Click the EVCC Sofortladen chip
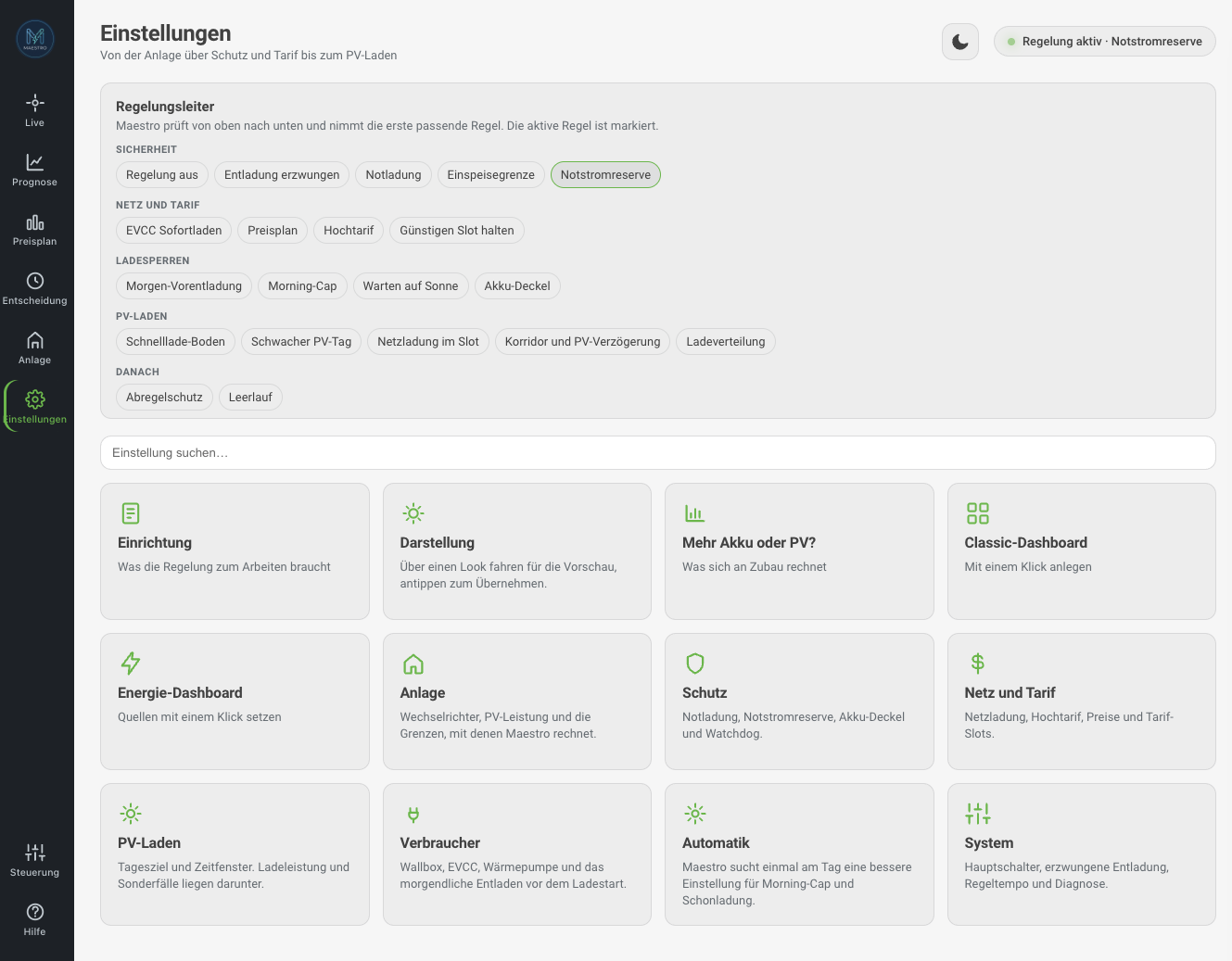Image resolution: width=1232 pixels, height=961 pixels. 174,231
